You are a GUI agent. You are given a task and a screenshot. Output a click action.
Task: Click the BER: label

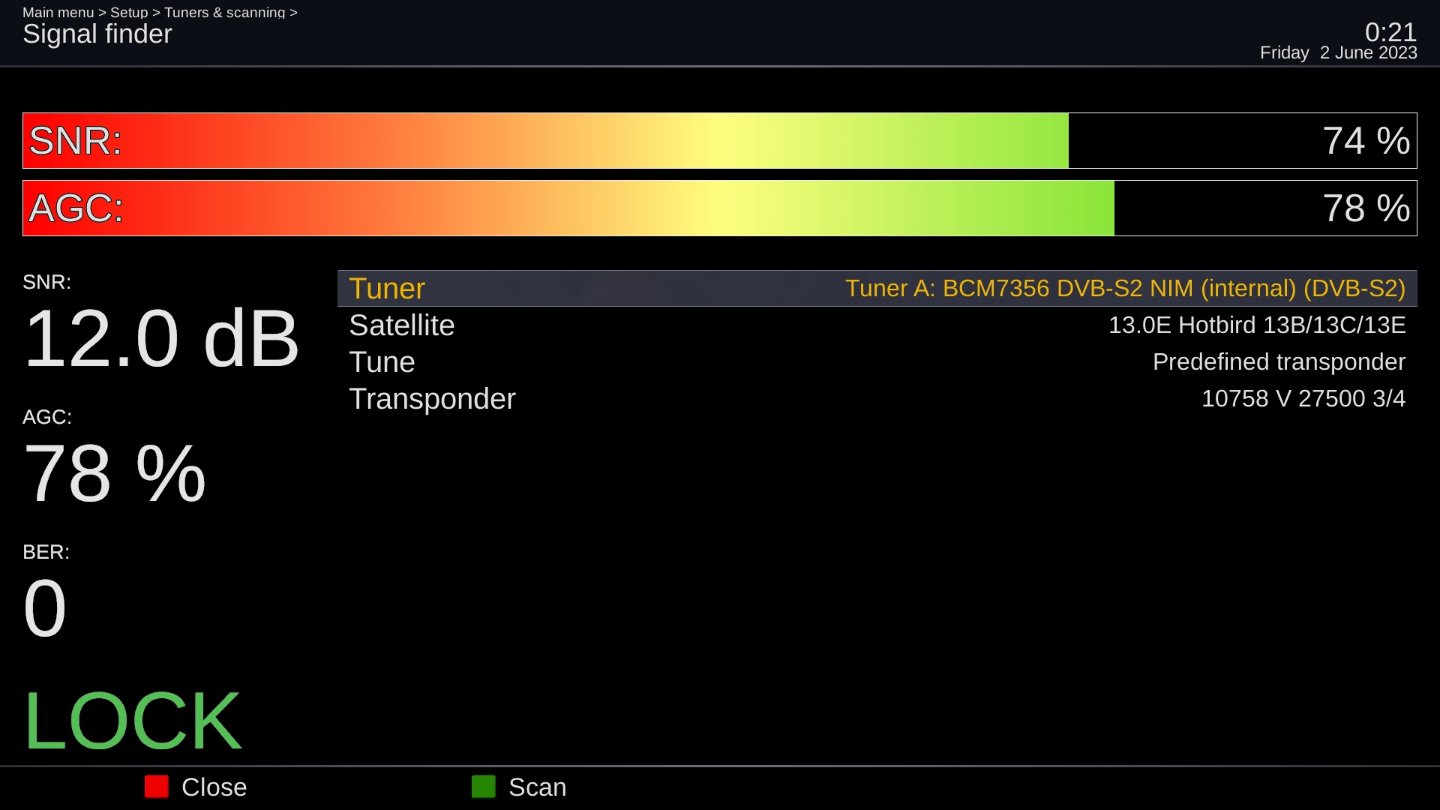click(x=46, y=552)
